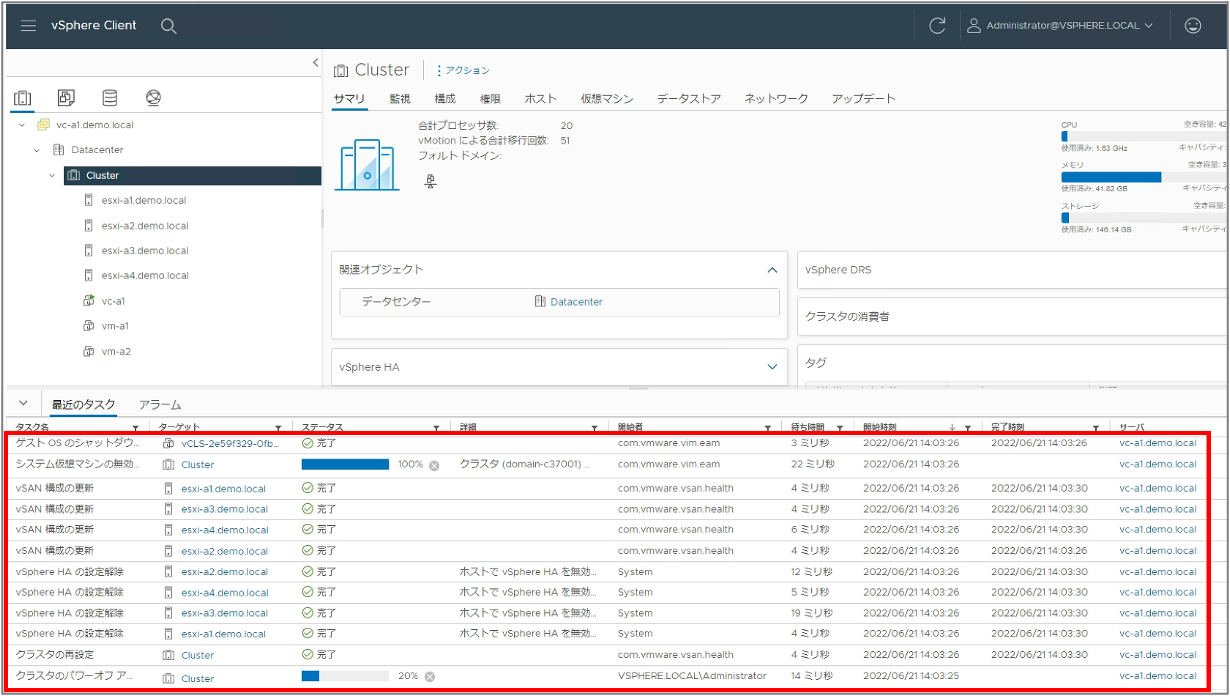
Task: Click the filter icon in ステータス column header
Action: 436,428
